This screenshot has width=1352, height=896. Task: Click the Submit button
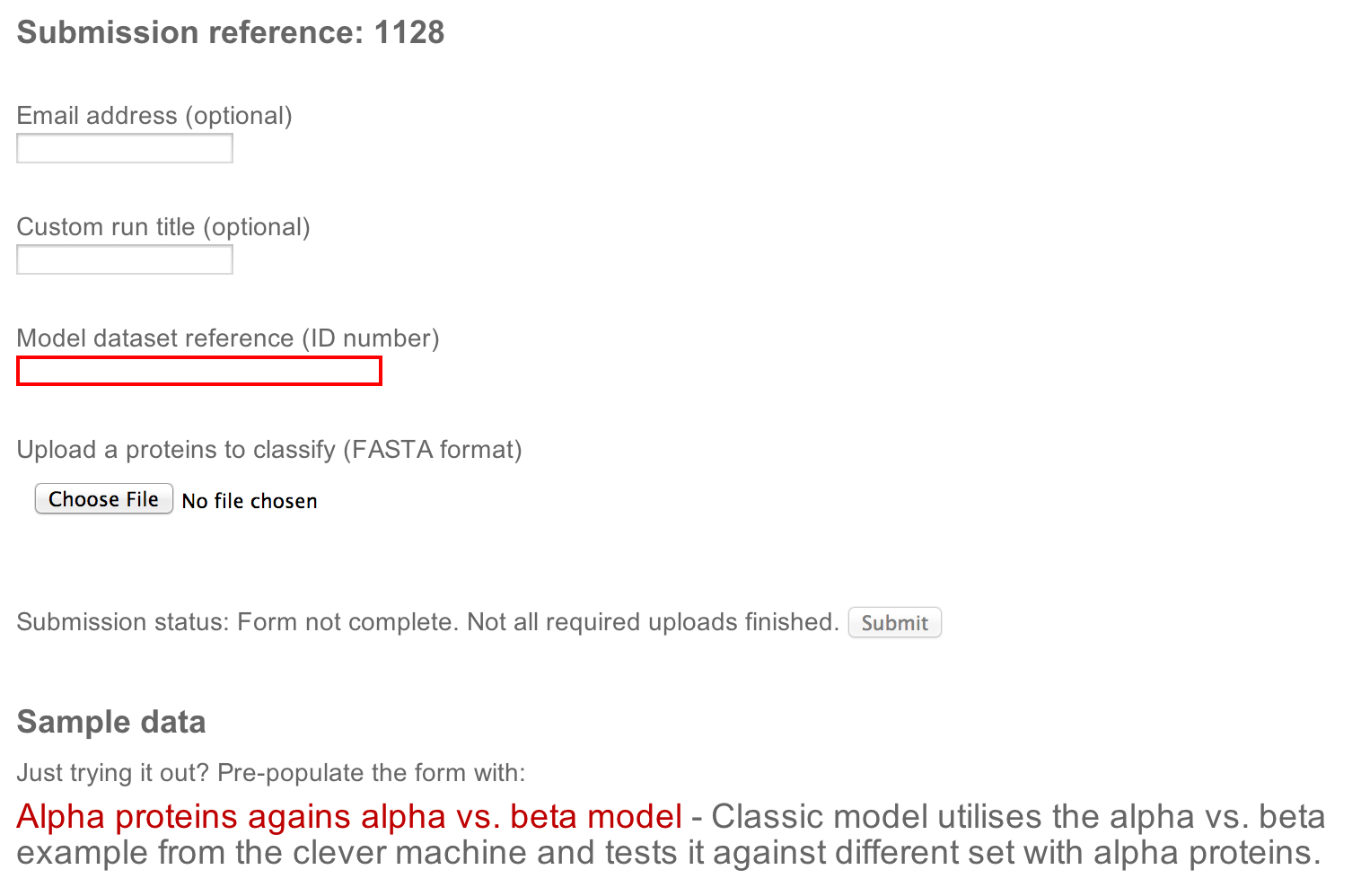894,622
